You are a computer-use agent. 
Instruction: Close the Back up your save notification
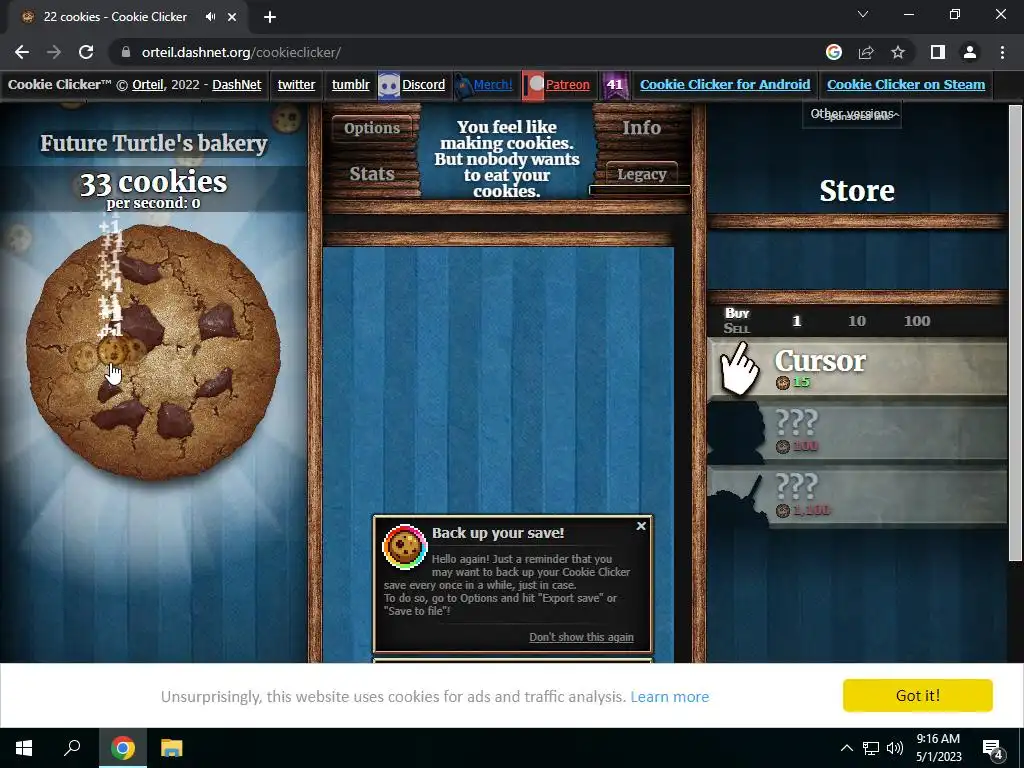point(641,526)
